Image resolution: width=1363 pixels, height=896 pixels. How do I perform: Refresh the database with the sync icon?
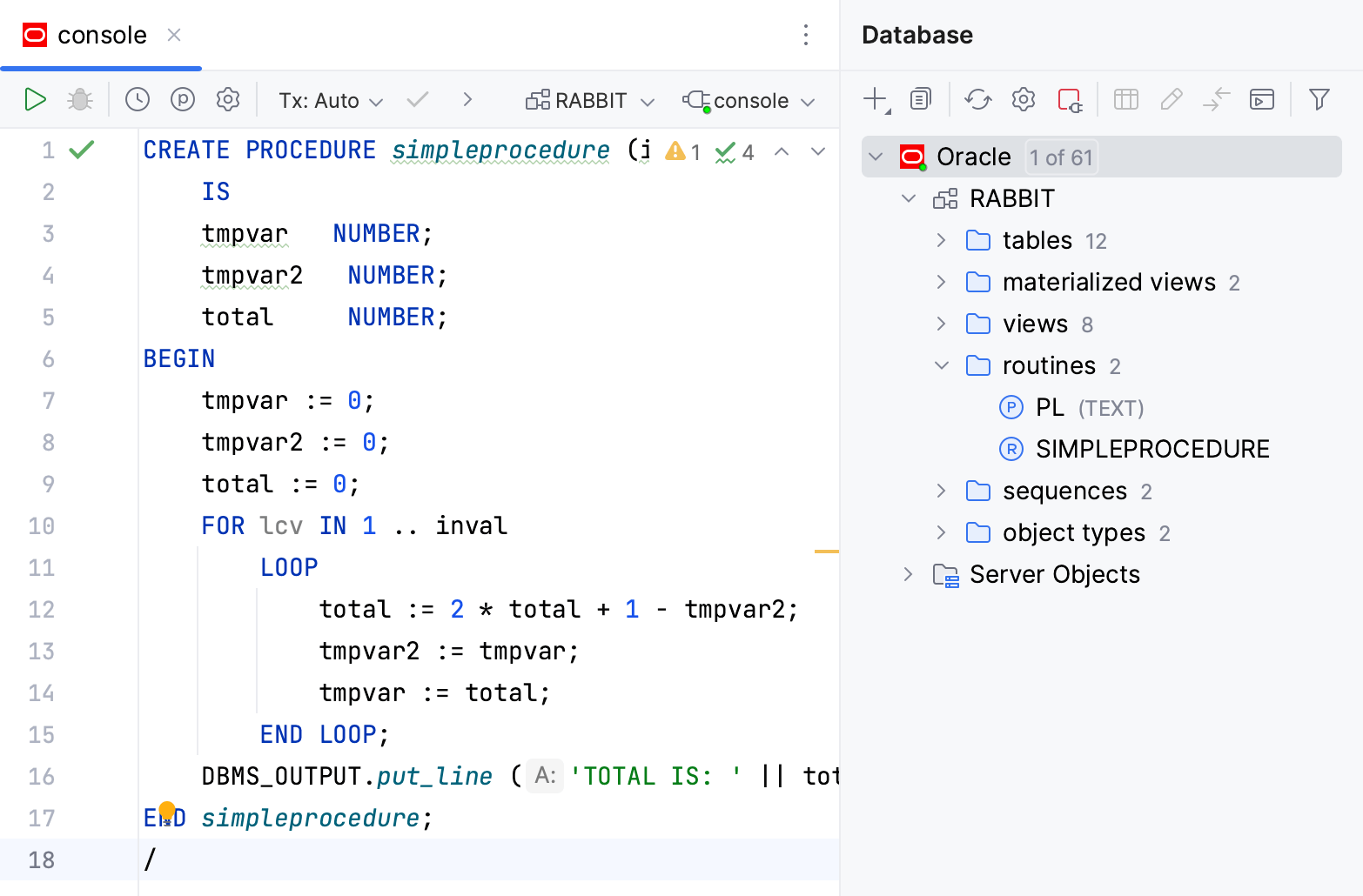977,99
